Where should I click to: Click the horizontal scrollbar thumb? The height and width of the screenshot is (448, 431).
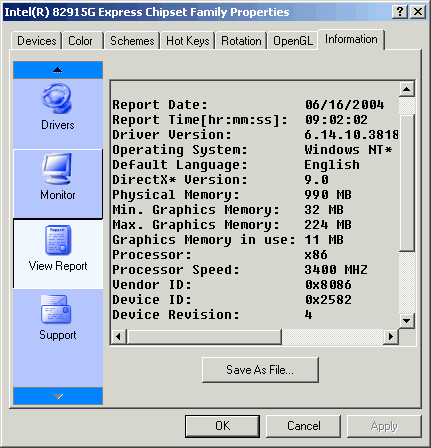204,337
